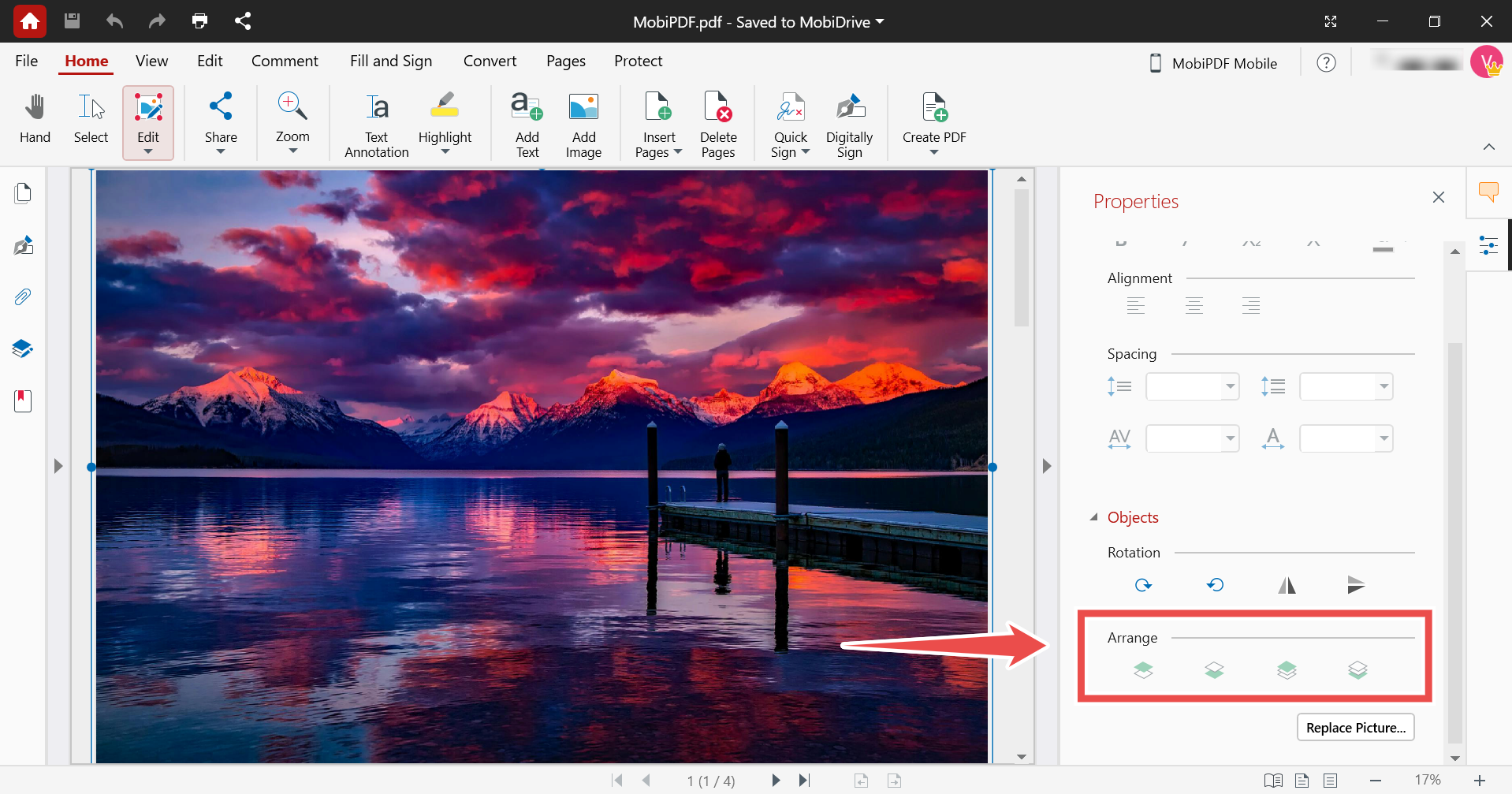Switch to the Edit ribbon tab
This screenshot has width=1512, height=794.
210,61
